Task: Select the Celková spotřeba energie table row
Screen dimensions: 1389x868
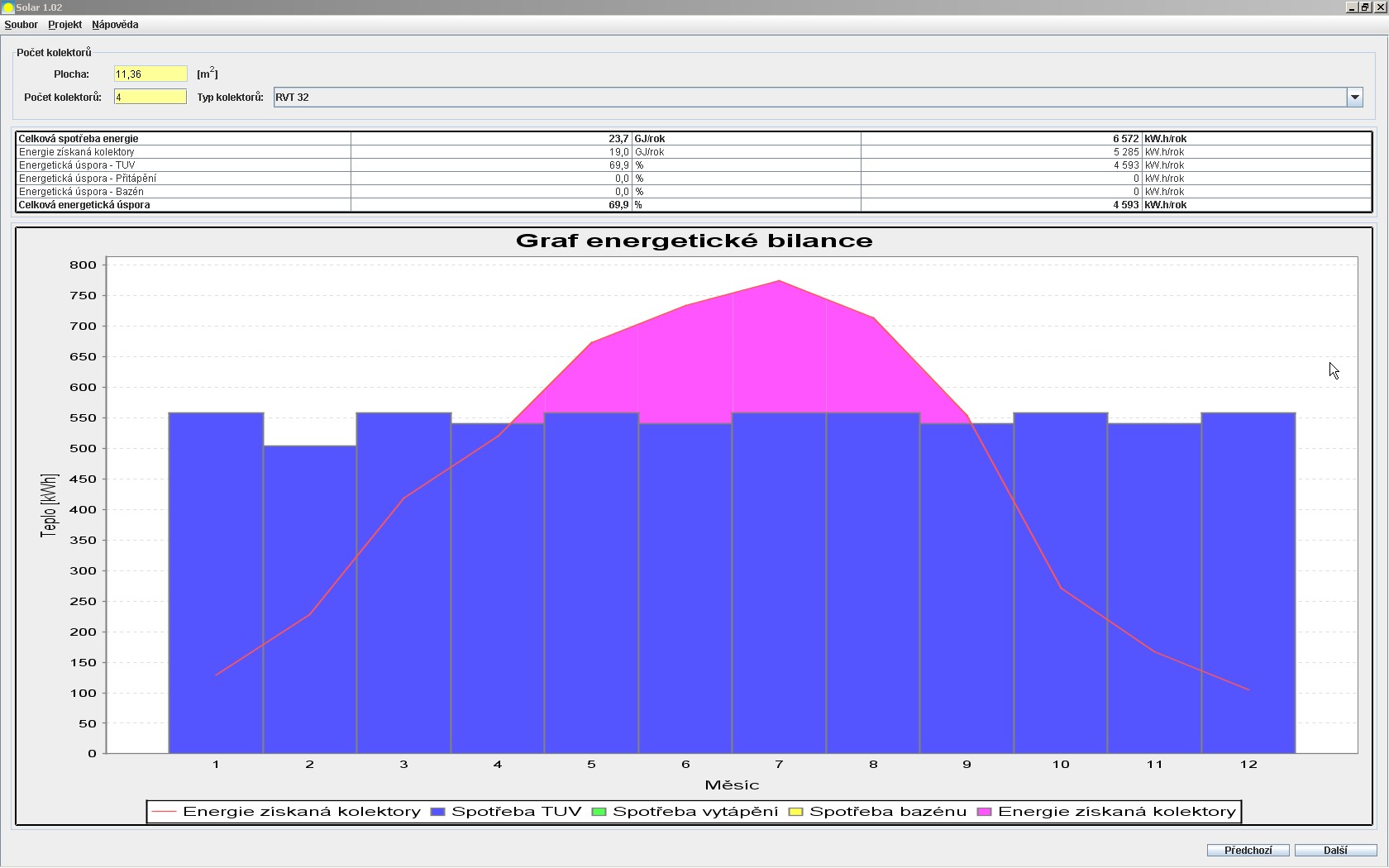Action: coord(182,139)
